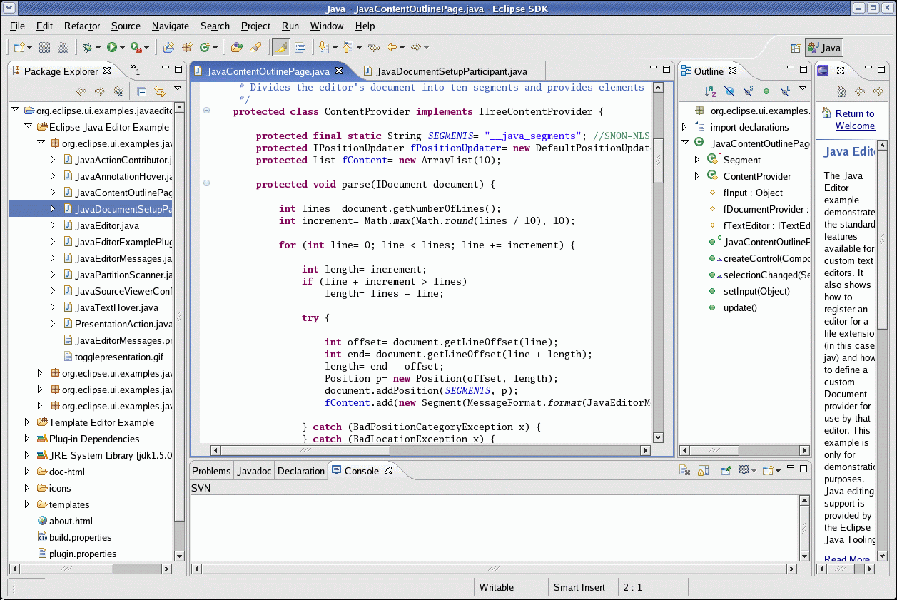This screenshot has height=600, width=897.
Task: Click the green Run toolbar icon
Action: (112, 47)
